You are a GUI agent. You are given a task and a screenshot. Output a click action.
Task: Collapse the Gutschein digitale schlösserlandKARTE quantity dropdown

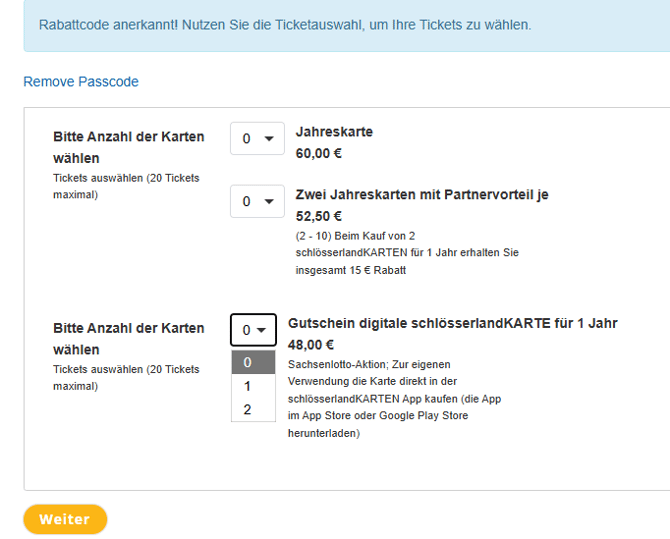253,330
